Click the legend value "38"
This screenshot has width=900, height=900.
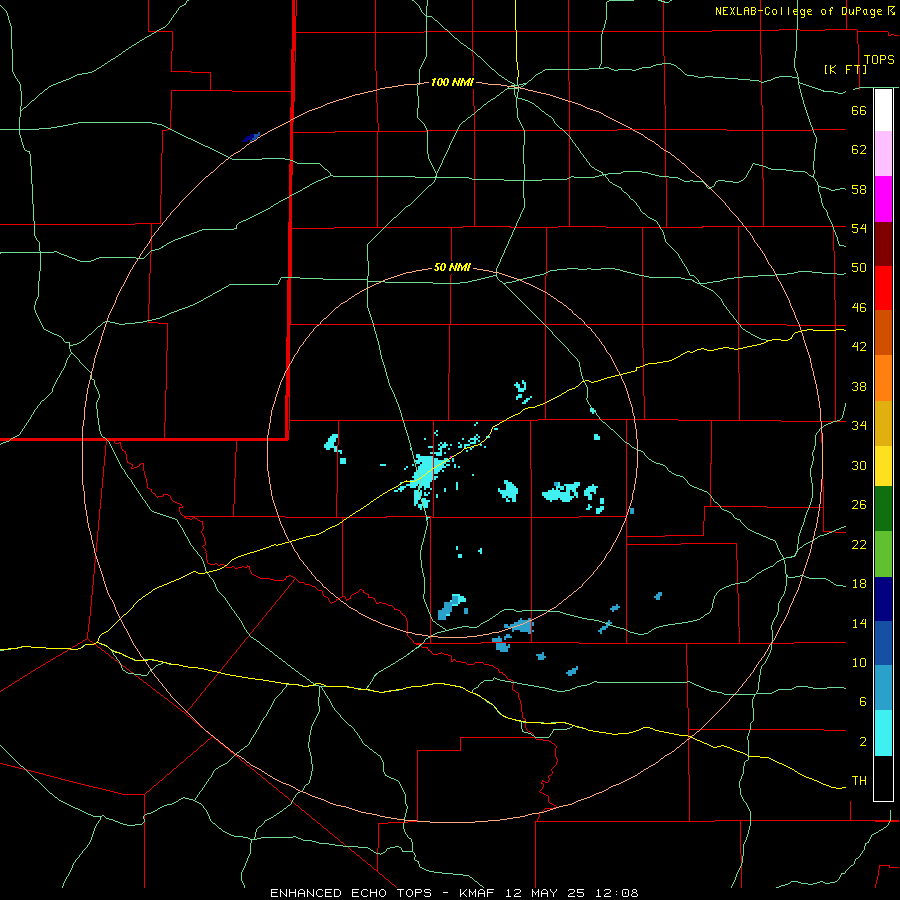point(859,386)
